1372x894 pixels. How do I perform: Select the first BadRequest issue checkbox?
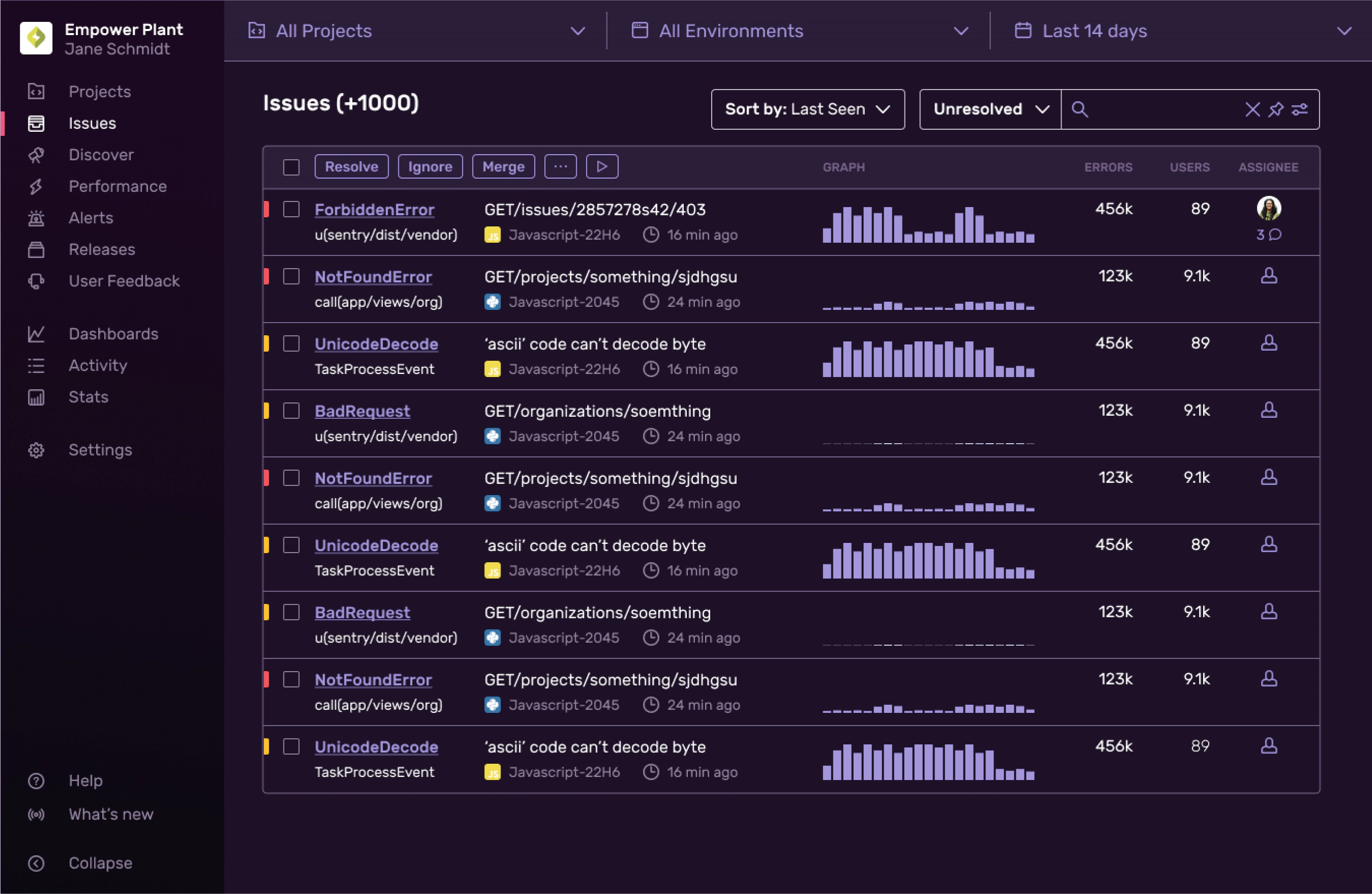click(x=291, y=411)
